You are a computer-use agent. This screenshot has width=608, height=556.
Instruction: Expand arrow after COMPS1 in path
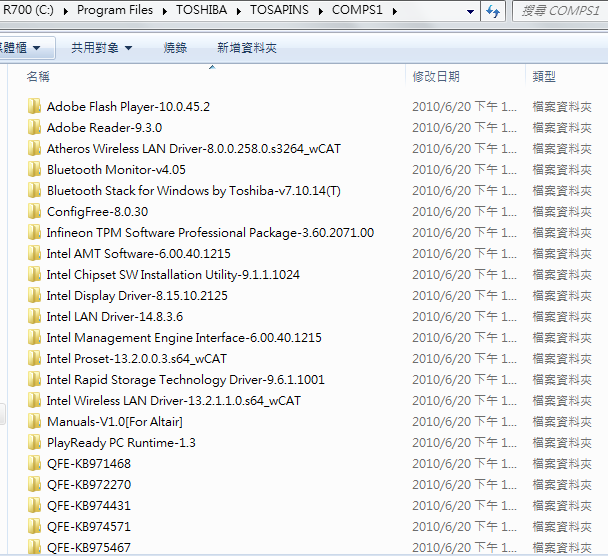pos(394,11)
